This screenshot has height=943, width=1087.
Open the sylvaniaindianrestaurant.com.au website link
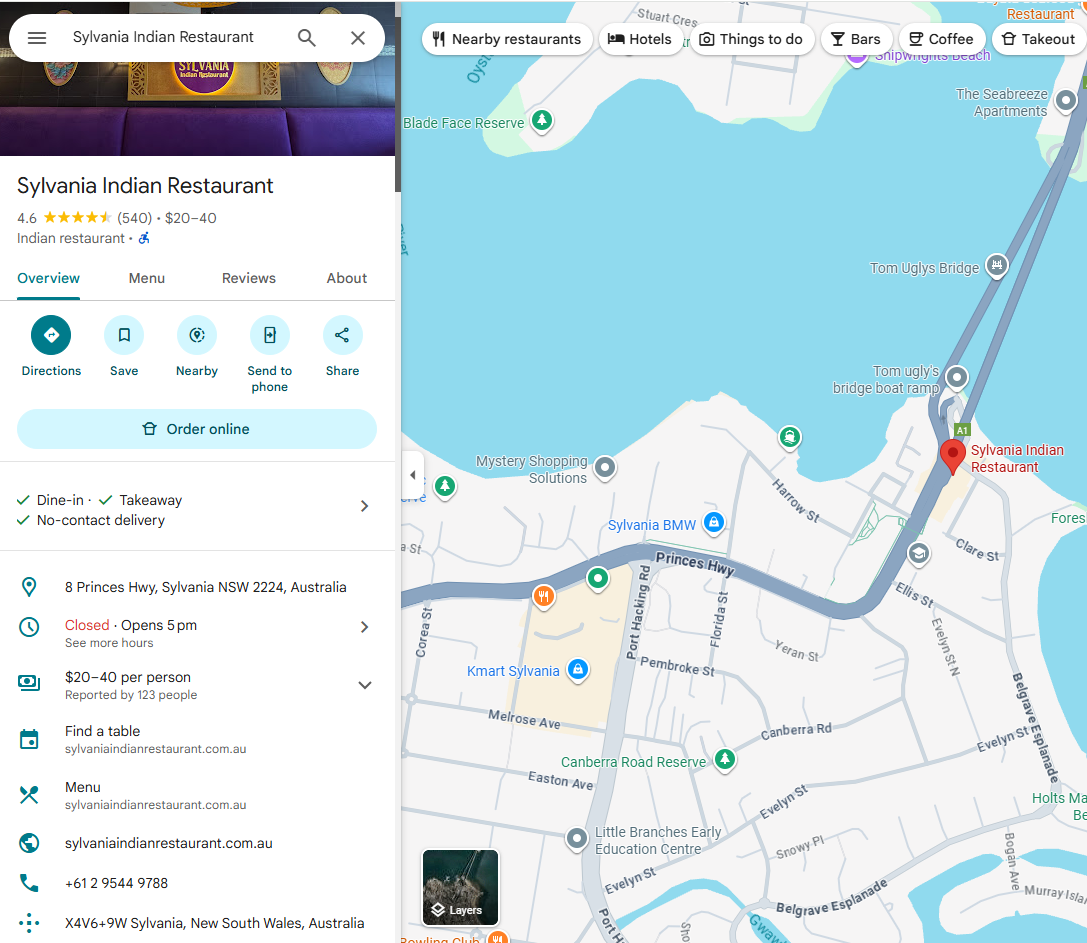[169, 843]
